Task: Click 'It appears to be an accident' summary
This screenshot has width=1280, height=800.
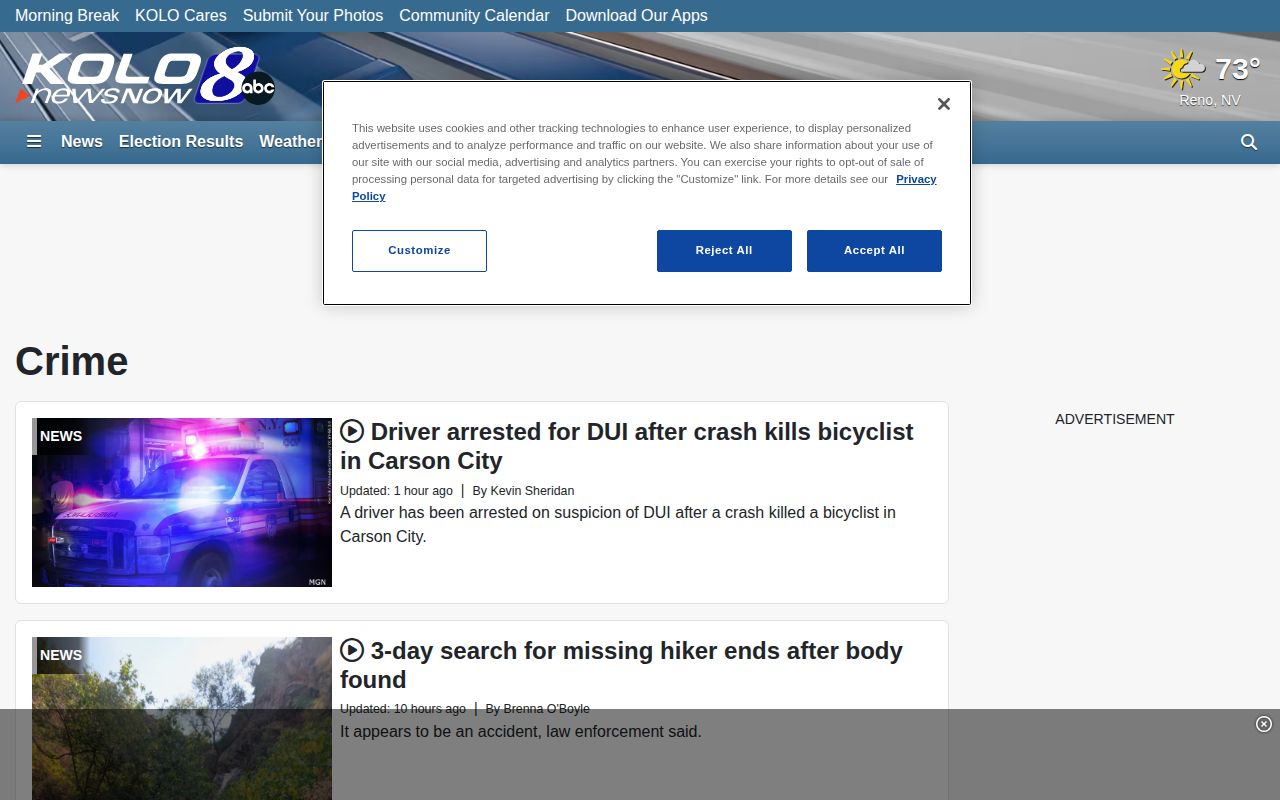Action: pos(521,732)
